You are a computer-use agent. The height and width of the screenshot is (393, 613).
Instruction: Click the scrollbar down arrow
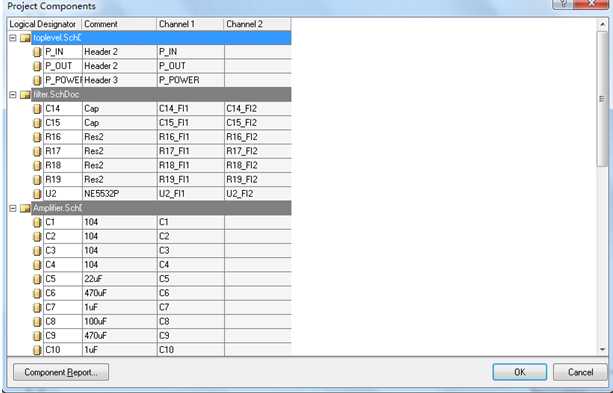click(602, 350)
